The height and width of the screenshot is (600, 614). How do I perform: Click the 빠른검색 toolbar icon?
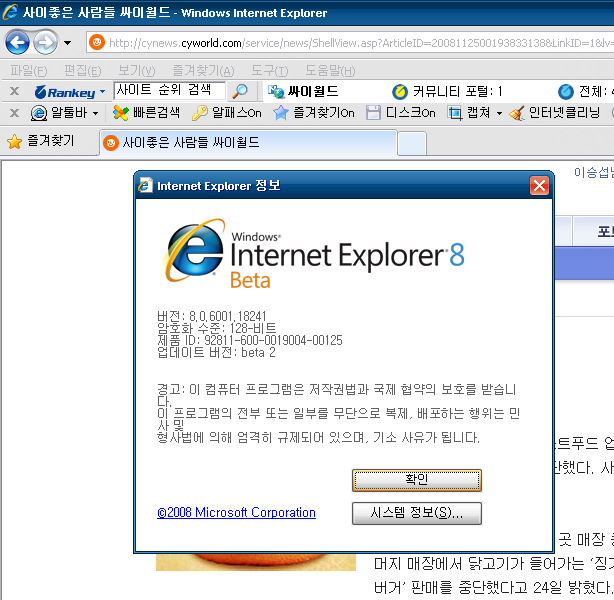pyautogui.click(x=120, y=113)
